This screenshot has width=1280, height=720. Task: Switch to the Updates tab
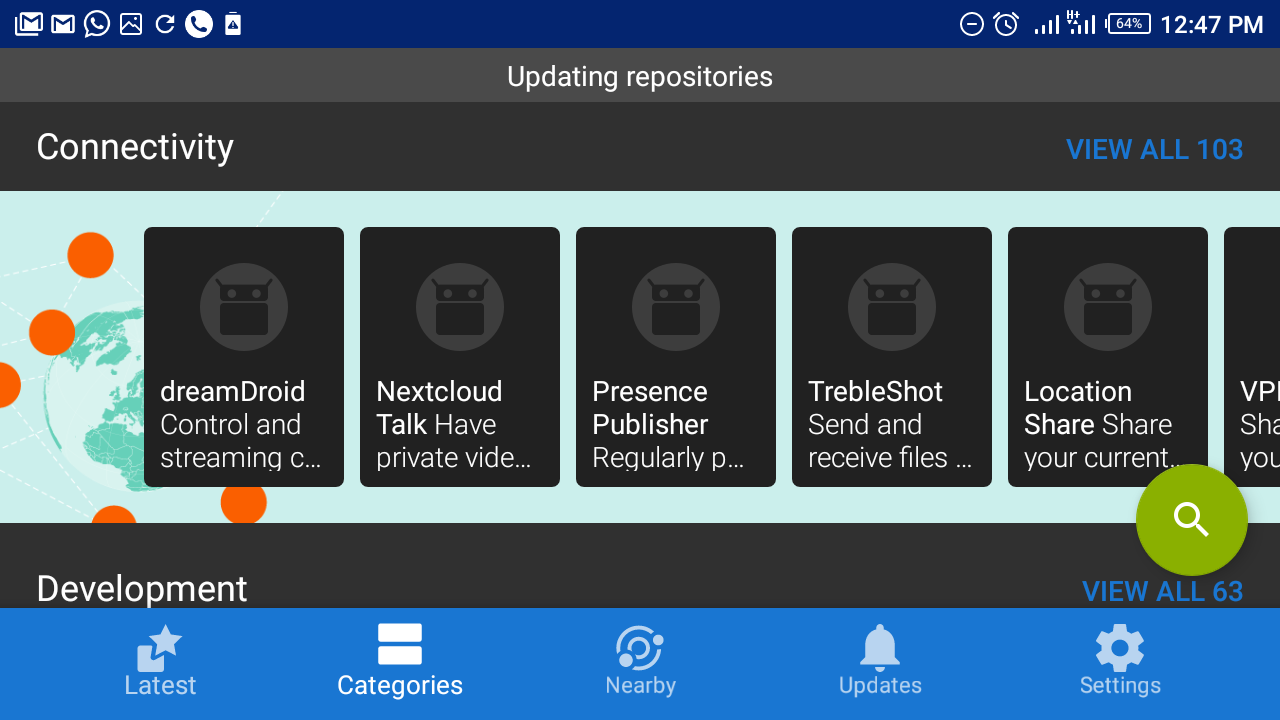880,664
